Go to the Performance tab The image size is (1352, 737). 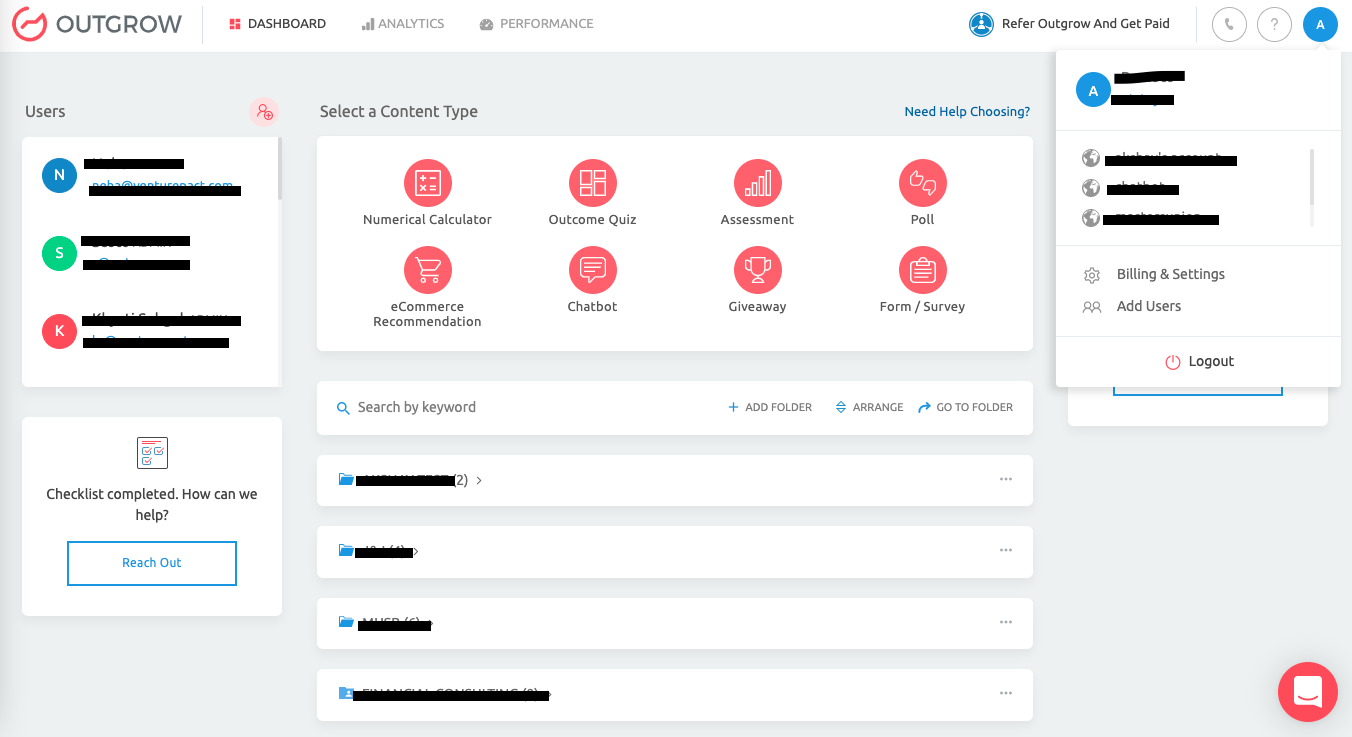pyautogui.click(x=536, y=24)
